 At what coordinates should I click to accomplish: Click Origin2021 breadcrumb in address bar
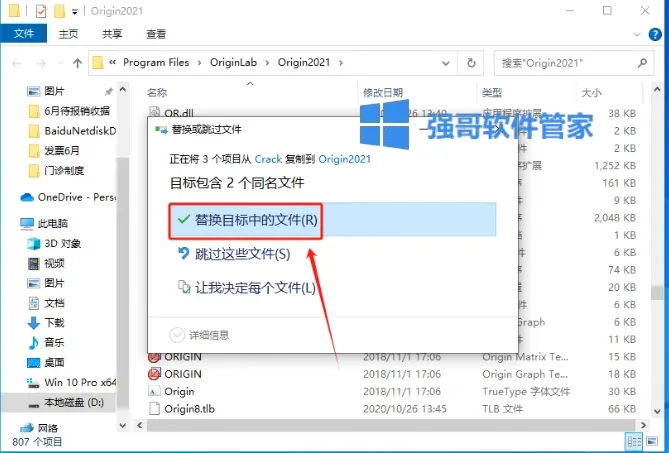click(x=304, y=63)
